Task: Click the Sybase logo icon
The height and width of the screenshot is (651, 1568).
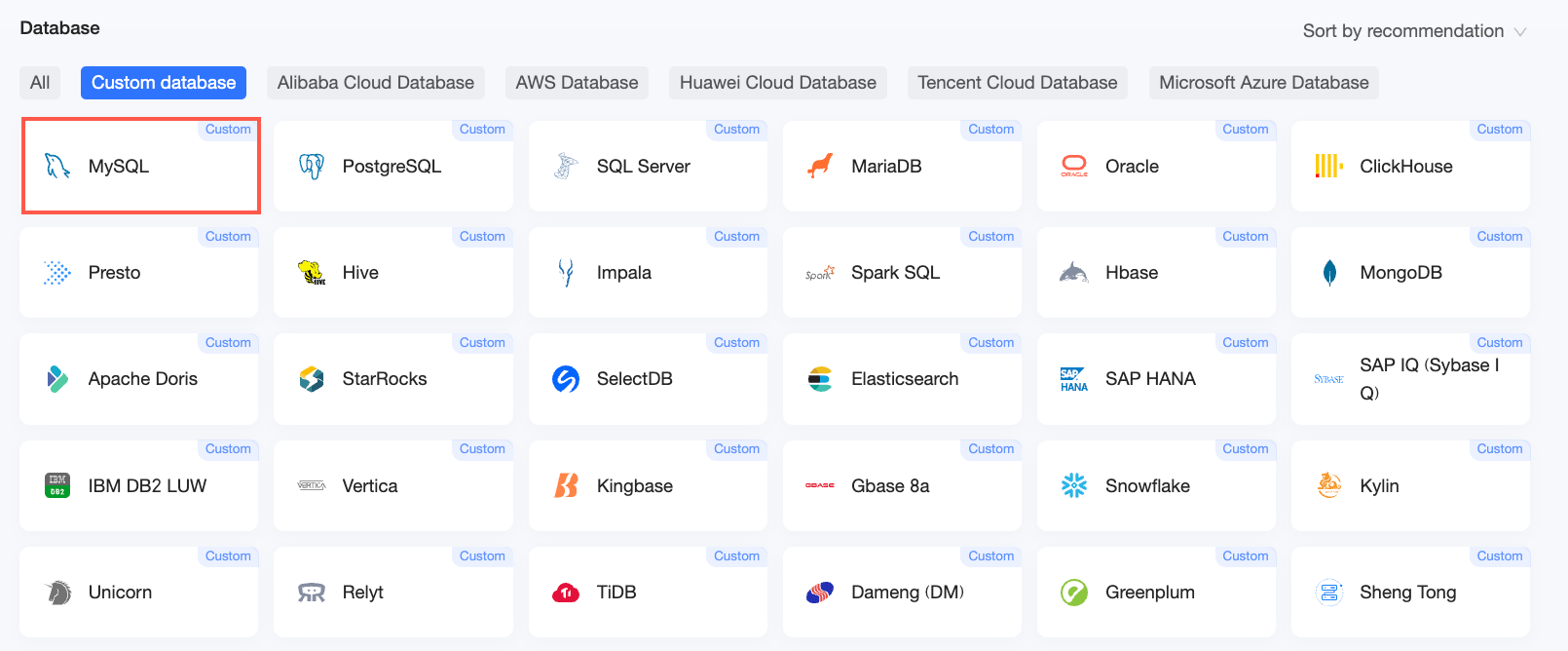Action: [x=1328, y=379]
